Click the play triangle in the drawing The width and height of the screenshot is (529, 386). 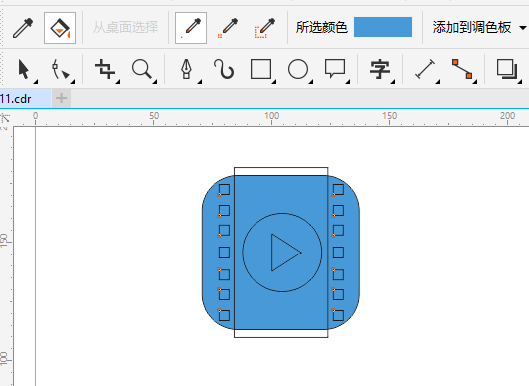click(x=285, y=252)
